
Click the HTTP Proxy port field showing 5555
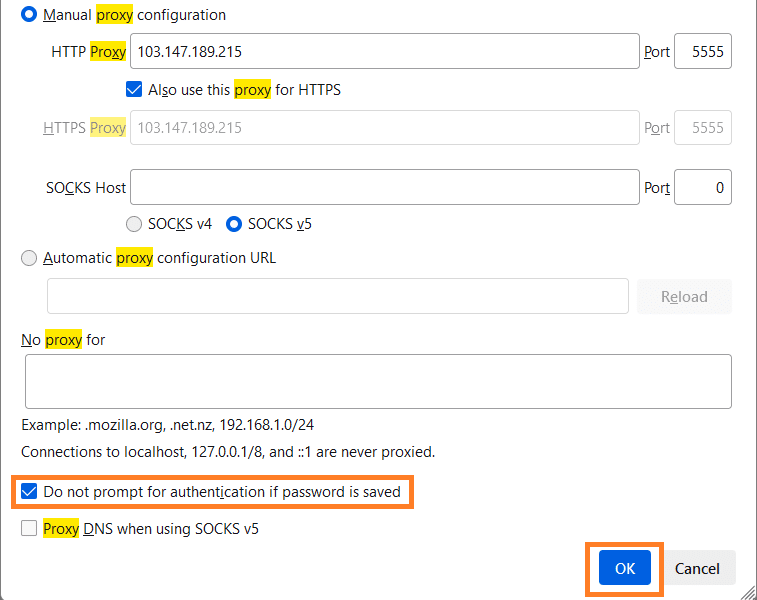click(x=703, y=51)
